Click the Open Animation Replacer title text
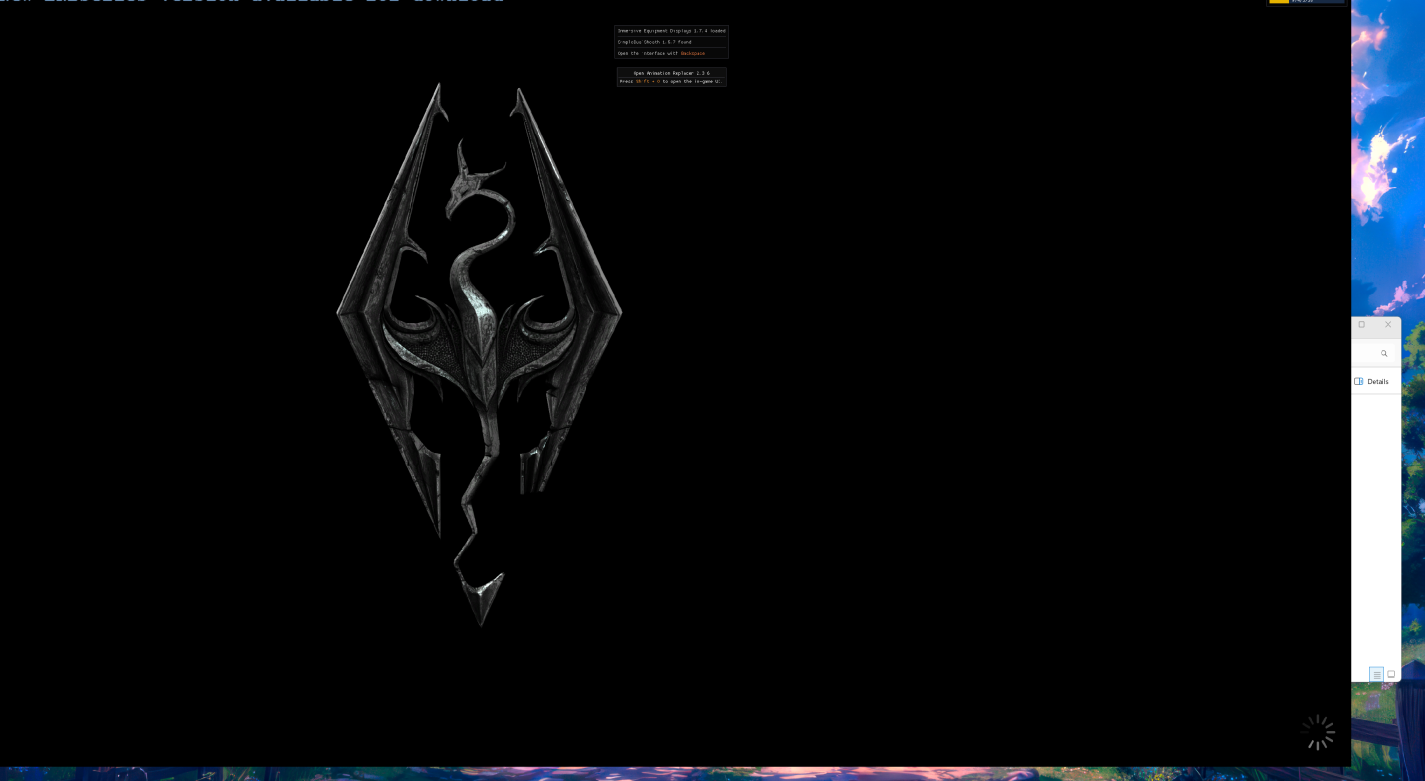The height and width of the screenshot is (781, 1425). [x=671, y=73]
